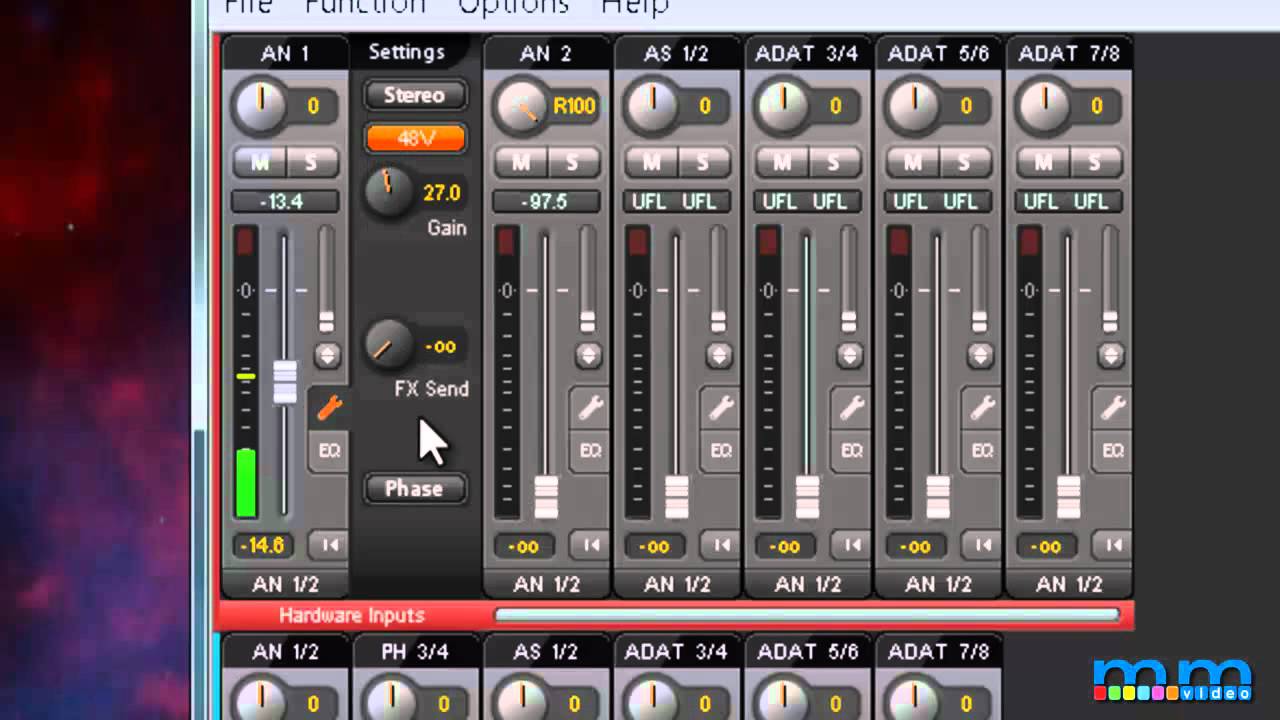Click ADAT 3/4 input small fader arrows

[850, 355]
